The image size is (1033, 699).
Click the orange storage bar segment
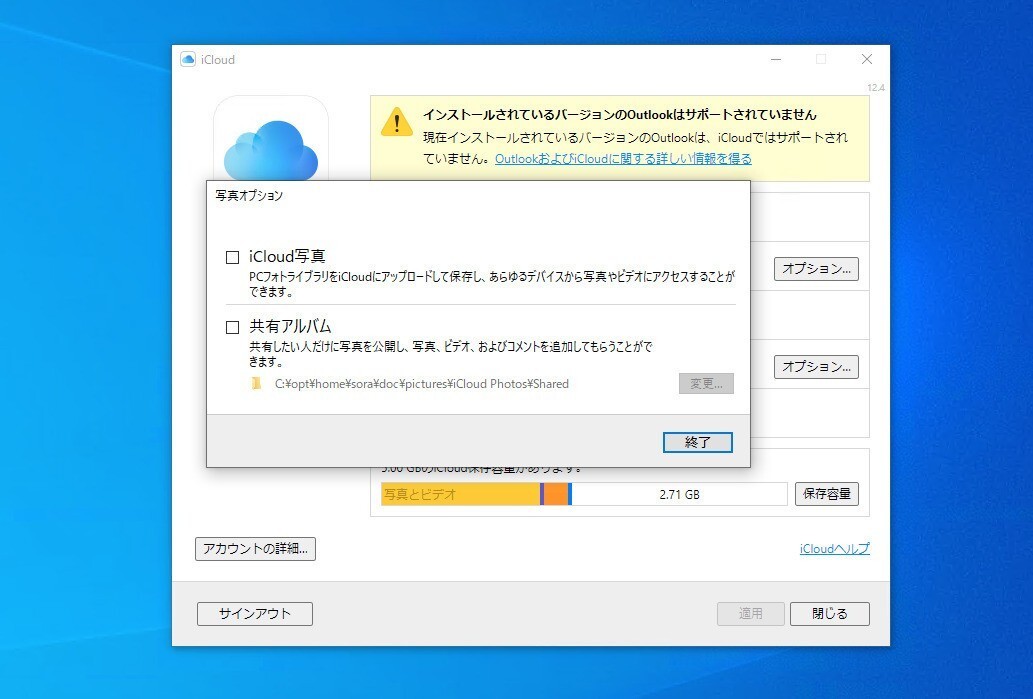coord(556,494)
